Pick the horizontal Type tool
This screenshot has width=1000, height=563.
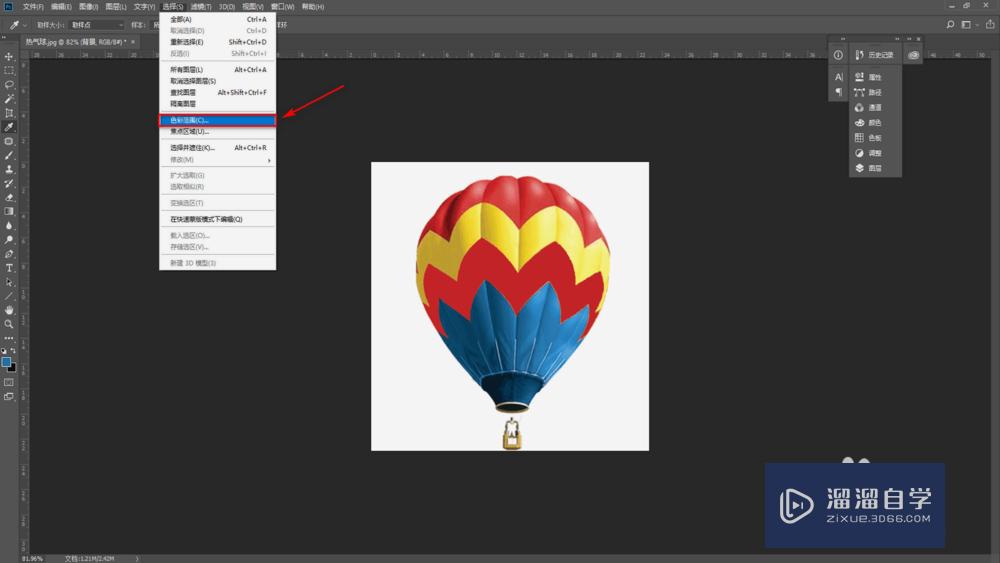9,268
